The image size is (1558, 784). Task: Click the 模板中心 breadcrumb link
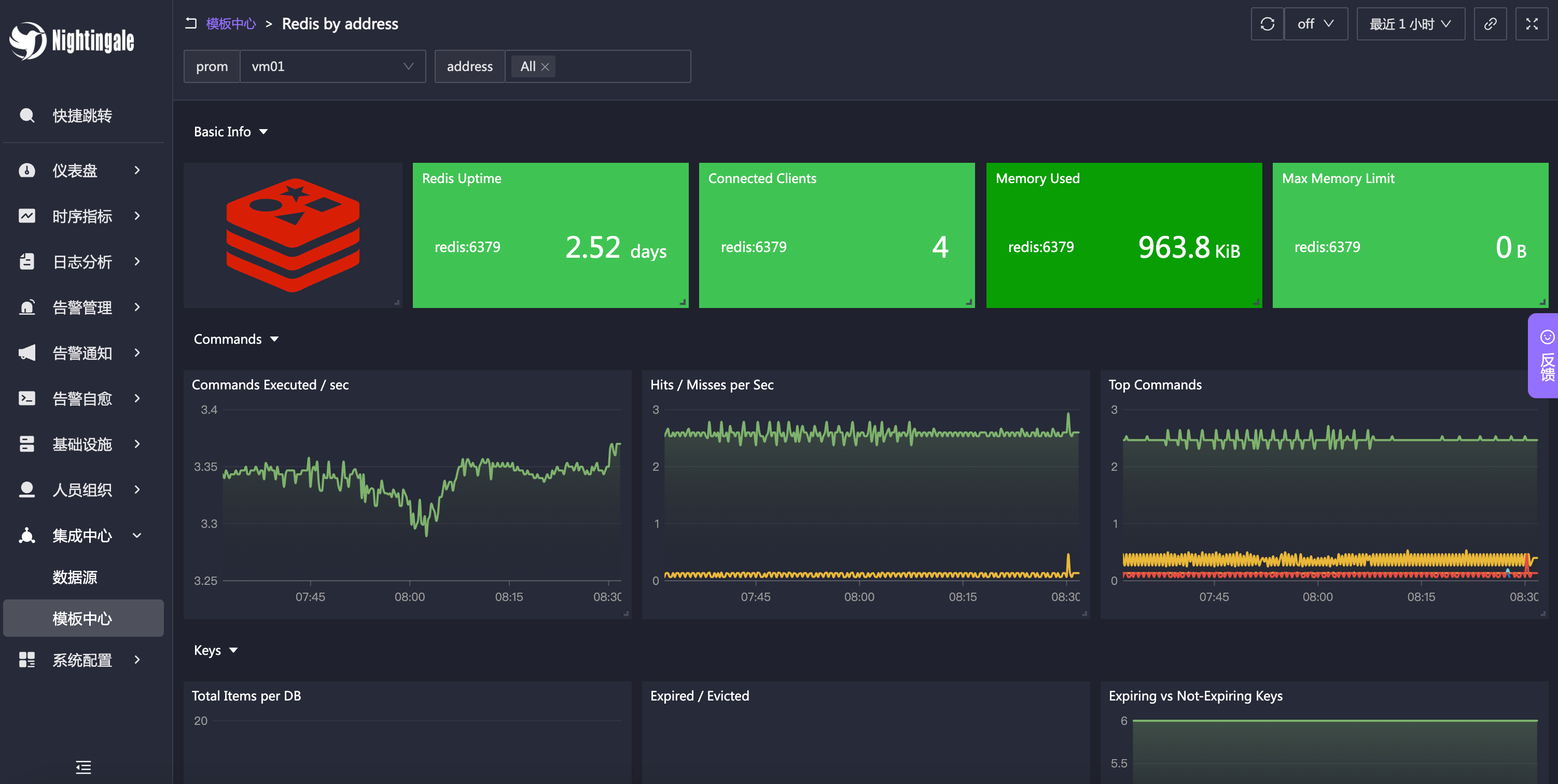231,23
